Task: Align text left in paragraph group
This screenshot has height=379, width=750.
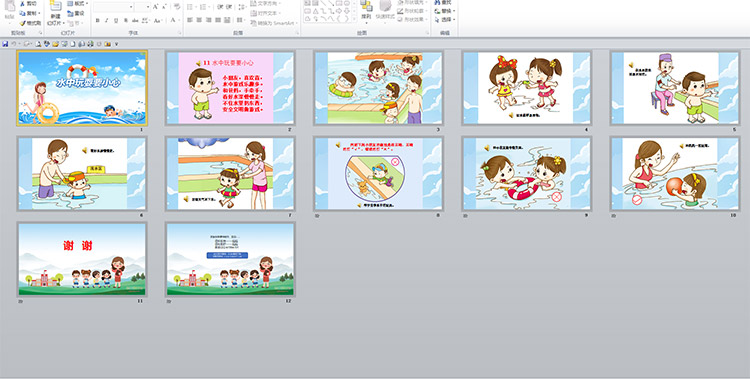Action: [189, 20]
